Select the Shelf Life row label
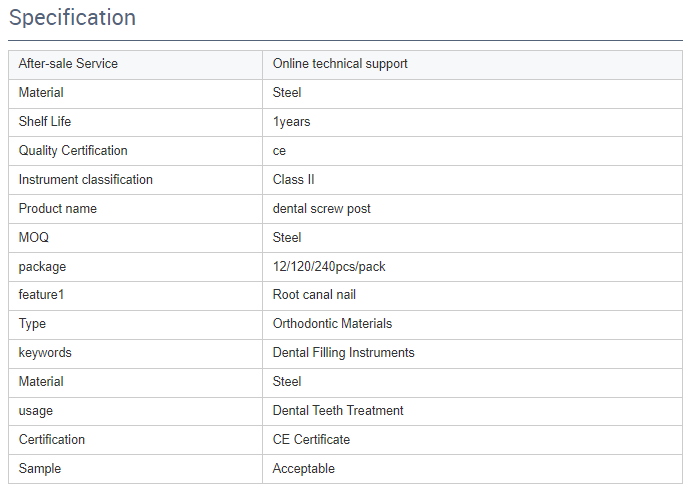 pos(45,121)
